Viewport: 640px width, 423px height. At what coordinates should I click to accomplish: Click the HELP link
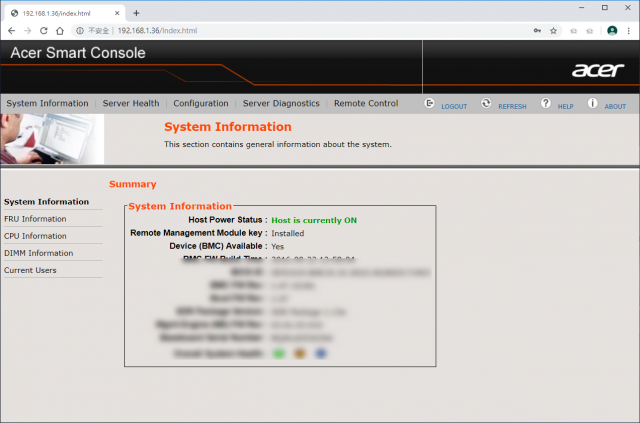point(566,107)
